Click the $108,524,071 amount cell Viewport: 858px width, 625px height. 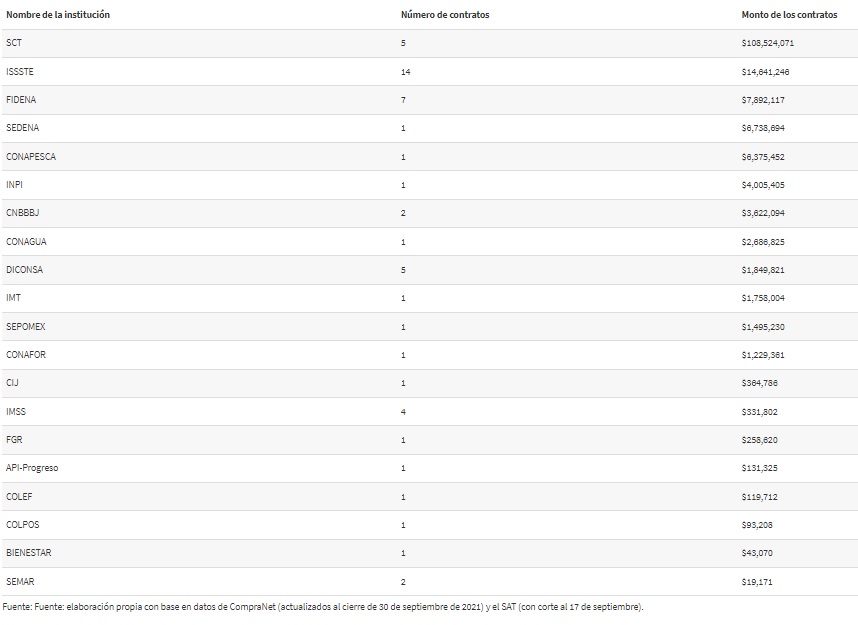point(768,43)
